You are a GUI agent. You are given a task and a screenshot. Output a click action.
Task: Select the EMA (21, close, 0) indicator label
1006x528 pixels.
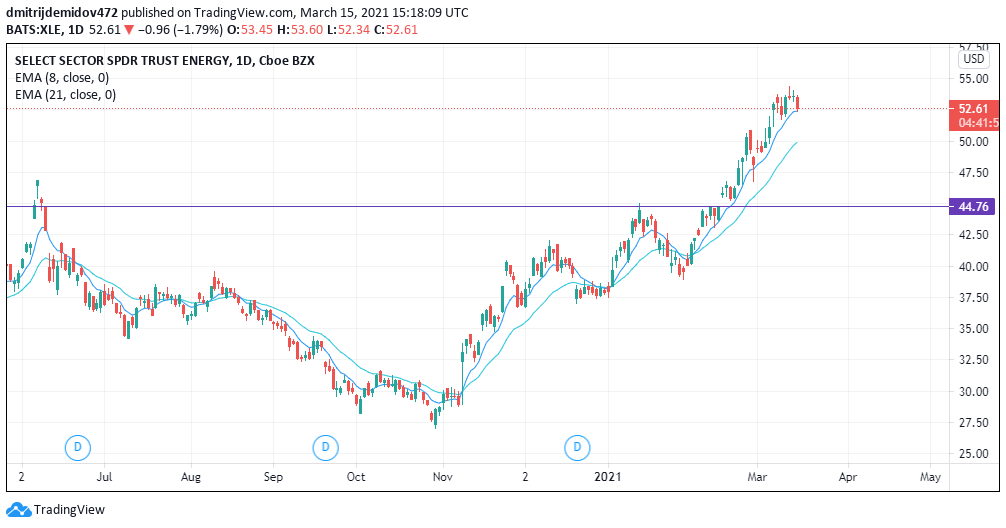click(65, 95)
